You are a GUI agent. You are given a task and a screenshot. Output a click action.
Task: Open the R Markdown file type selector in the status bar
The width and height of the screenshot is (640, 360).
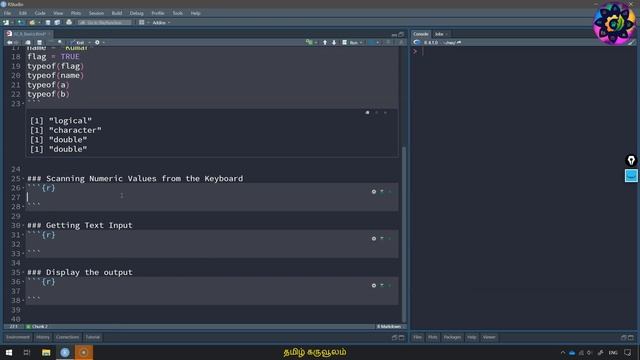pyautogui.click(x=390, y=327)
